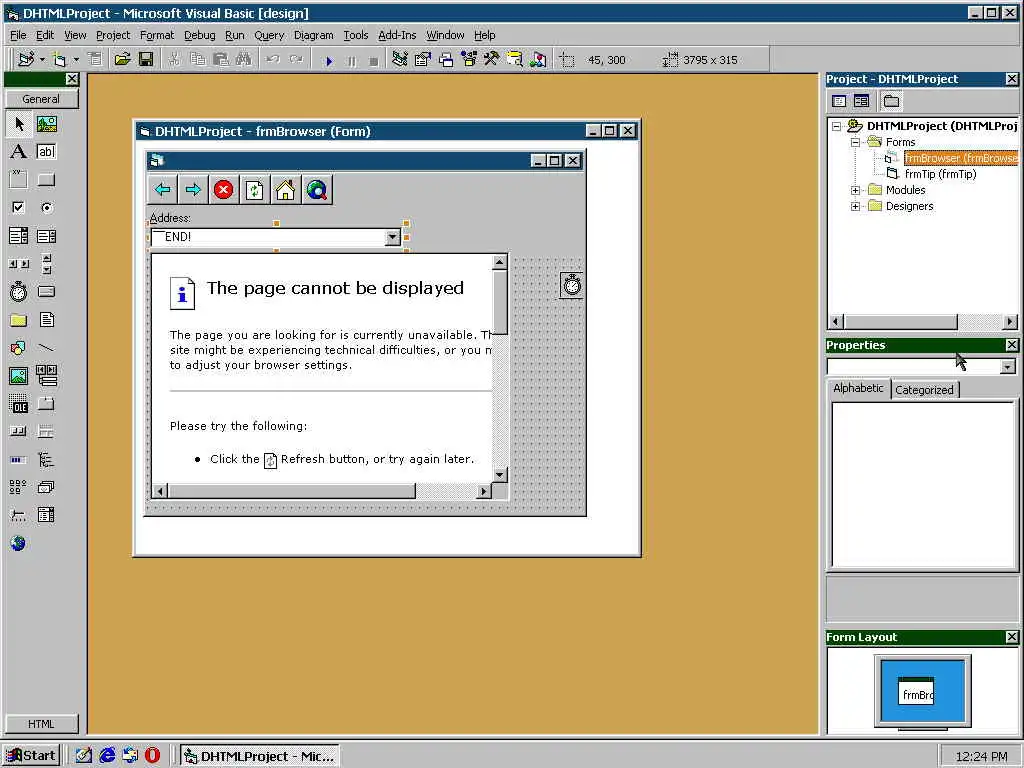
Task: Select the CheckBox control tool
Action: pyautogui.click(x=18, y=208)
